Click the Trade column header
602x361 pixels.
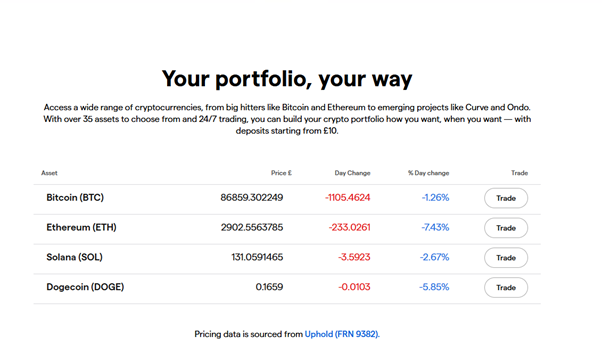[x=519, y=173]
